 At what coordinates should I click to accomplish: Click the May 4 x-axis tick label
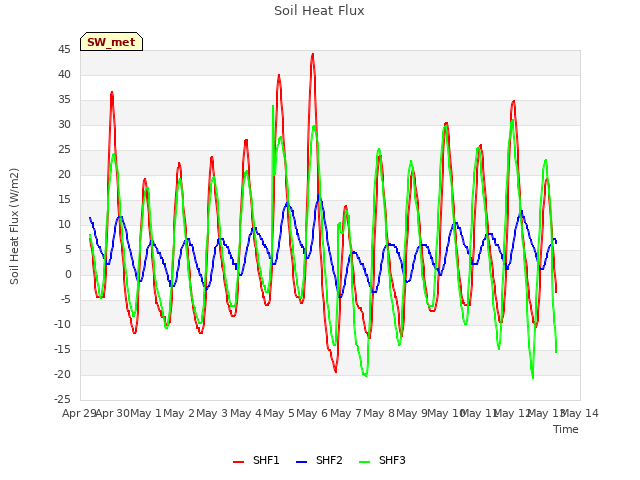pyautogui.click(x=246, y=413)
